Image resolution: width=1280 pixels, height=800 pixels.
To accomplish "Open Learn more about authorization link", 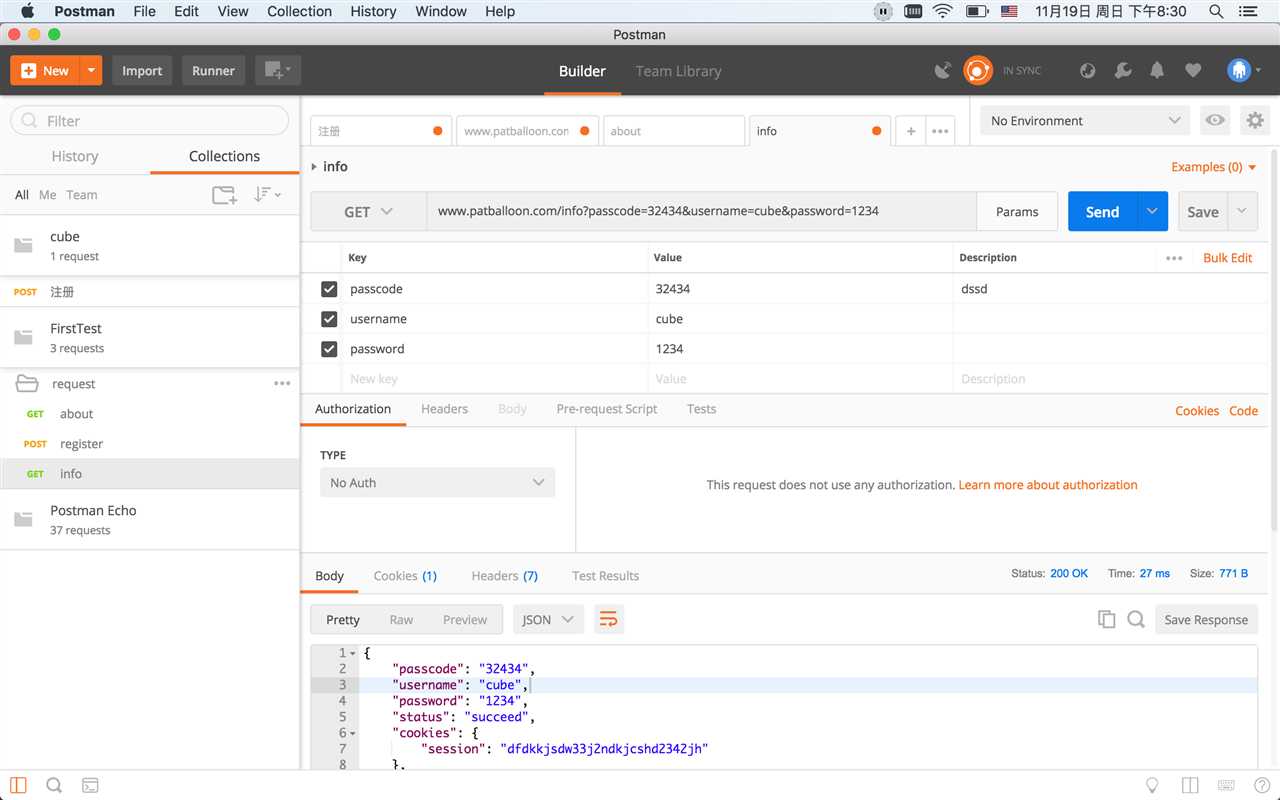I will [x=1048, y=485].
